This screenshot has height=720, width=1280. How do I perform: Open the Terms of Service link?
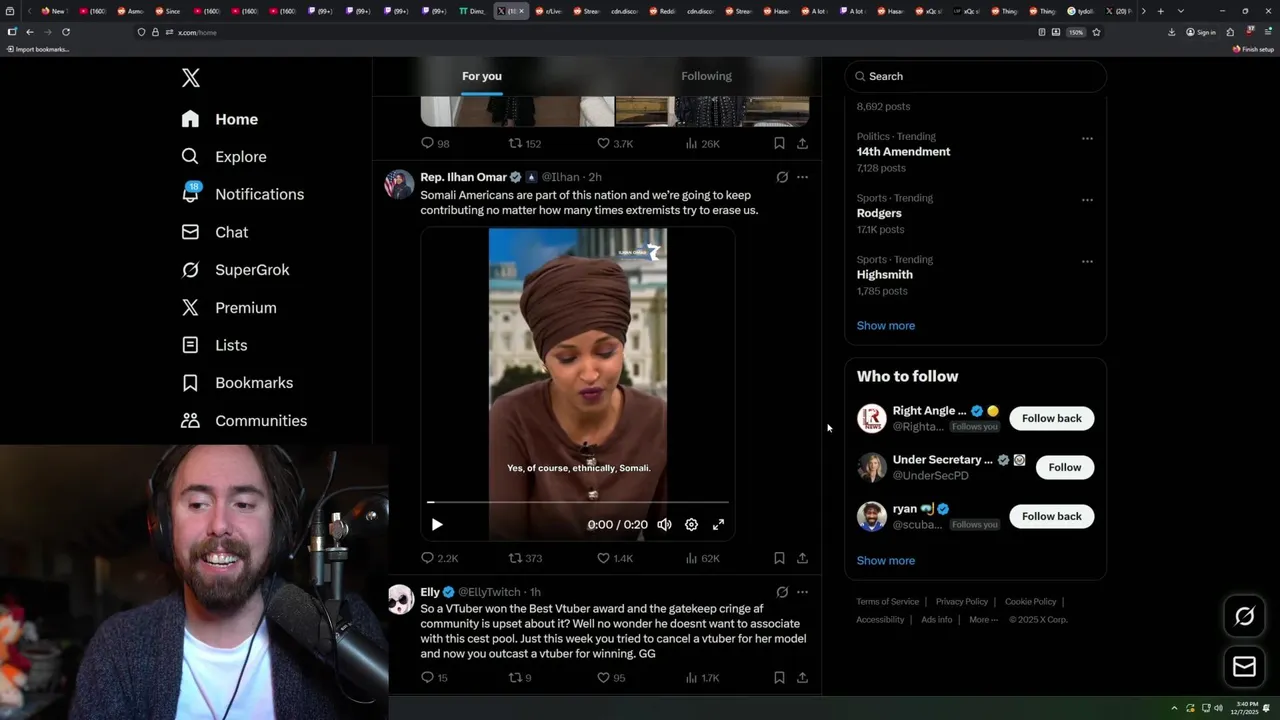pos(887,602)
